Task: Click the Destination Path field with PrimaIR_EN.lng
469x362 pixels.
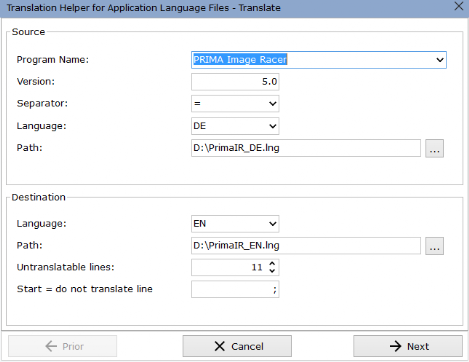Action: pos(306,246)
